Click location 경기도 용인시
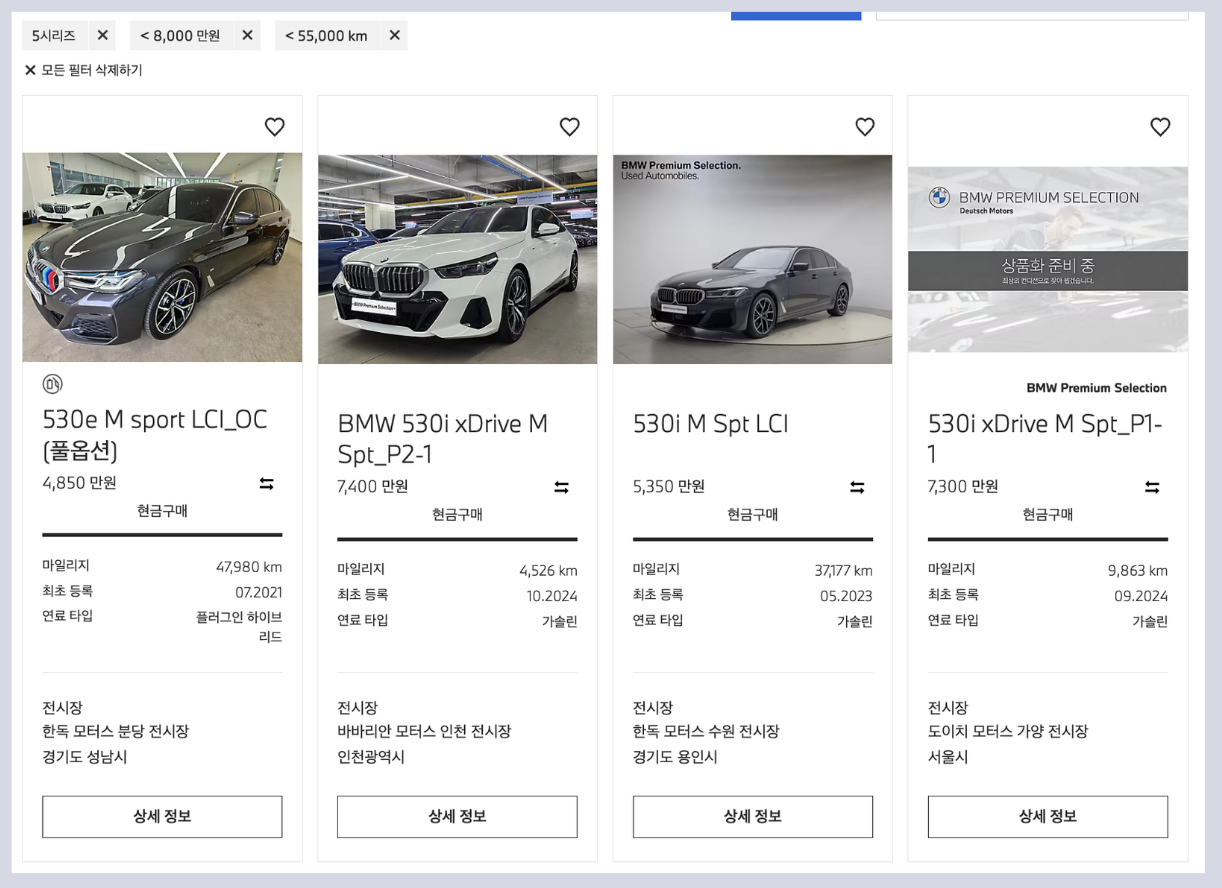The height and width of the screenshot is (888, 1222). click(x=675, y=757)
